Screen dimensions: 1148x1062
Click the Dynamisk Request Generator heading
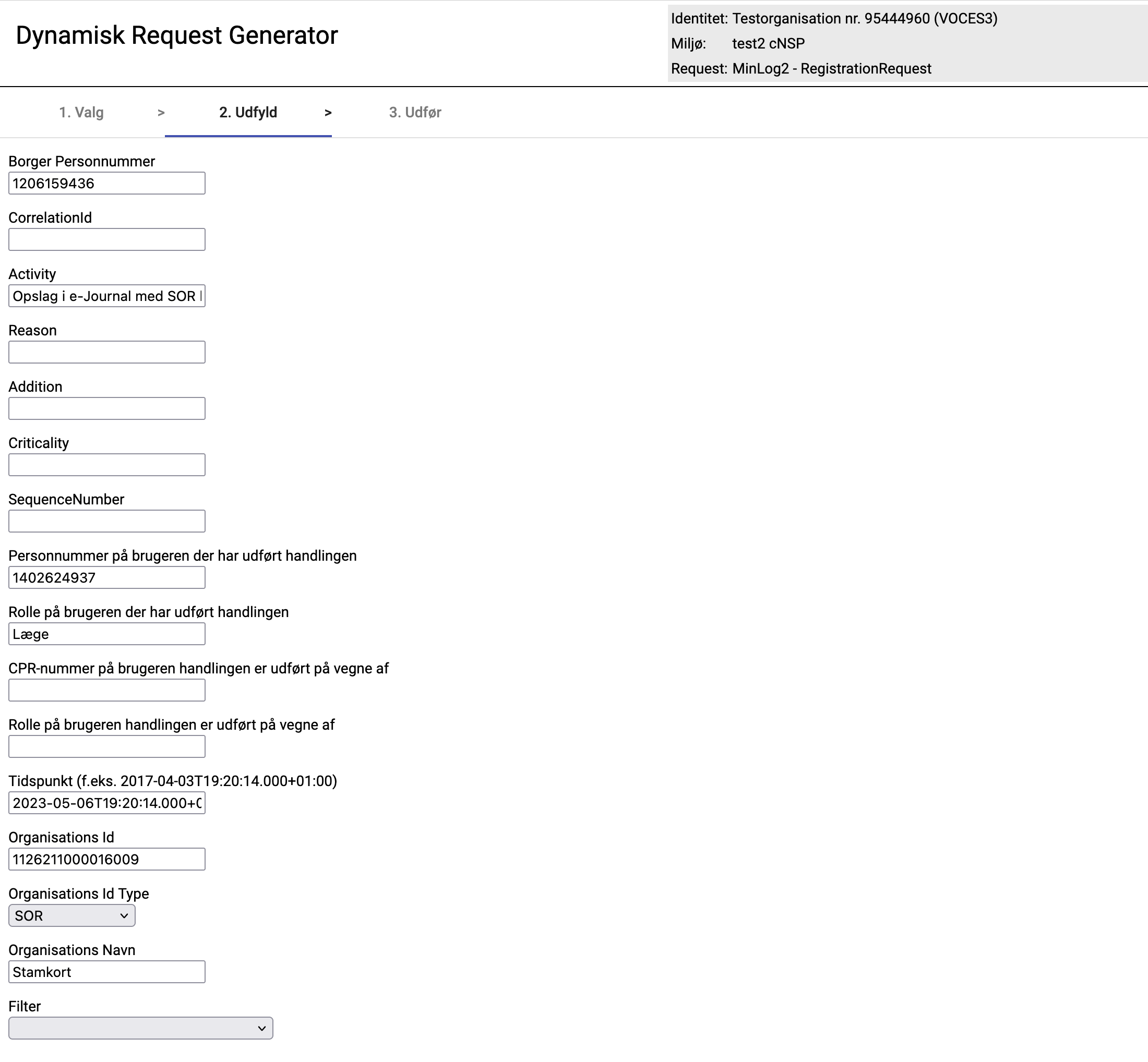click(x=176, y=35)
